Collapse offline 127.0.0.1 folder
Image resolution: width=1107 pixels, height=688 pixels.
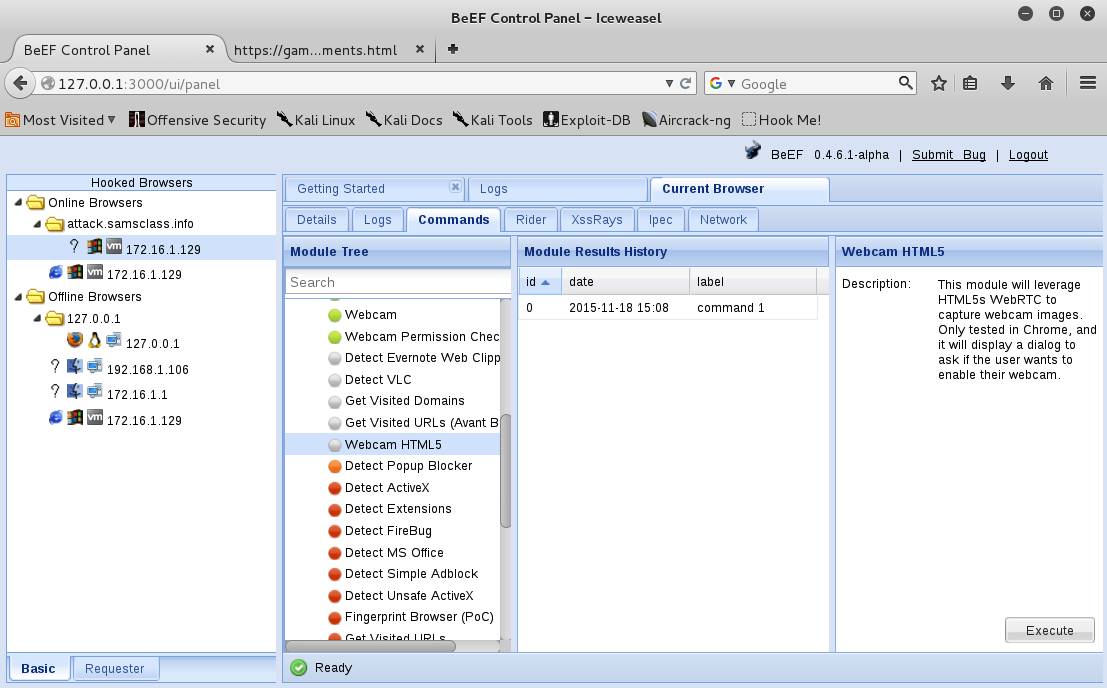click(x=37, y=318)
